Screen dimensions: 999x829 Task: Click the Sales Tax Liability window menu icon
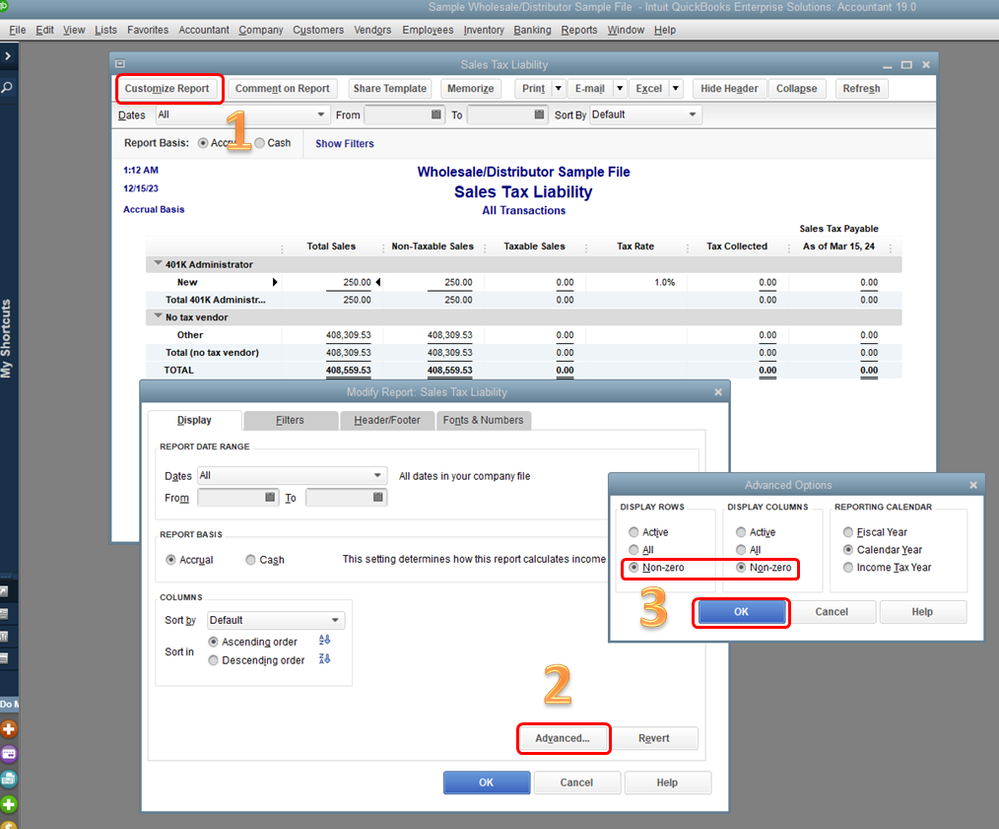tap(120, 64)
